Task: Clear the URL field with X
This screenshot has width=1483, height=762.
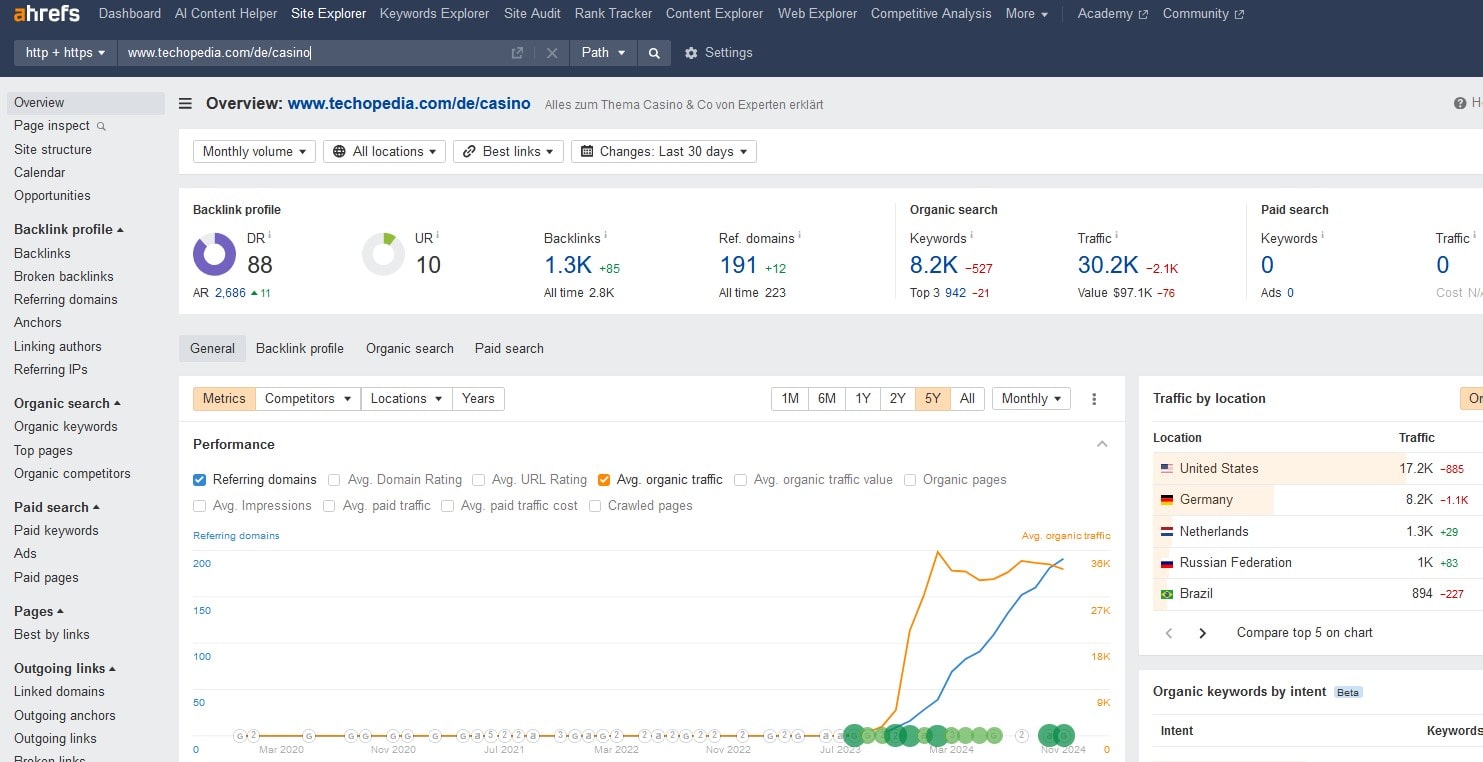Action: click(552, 53)
